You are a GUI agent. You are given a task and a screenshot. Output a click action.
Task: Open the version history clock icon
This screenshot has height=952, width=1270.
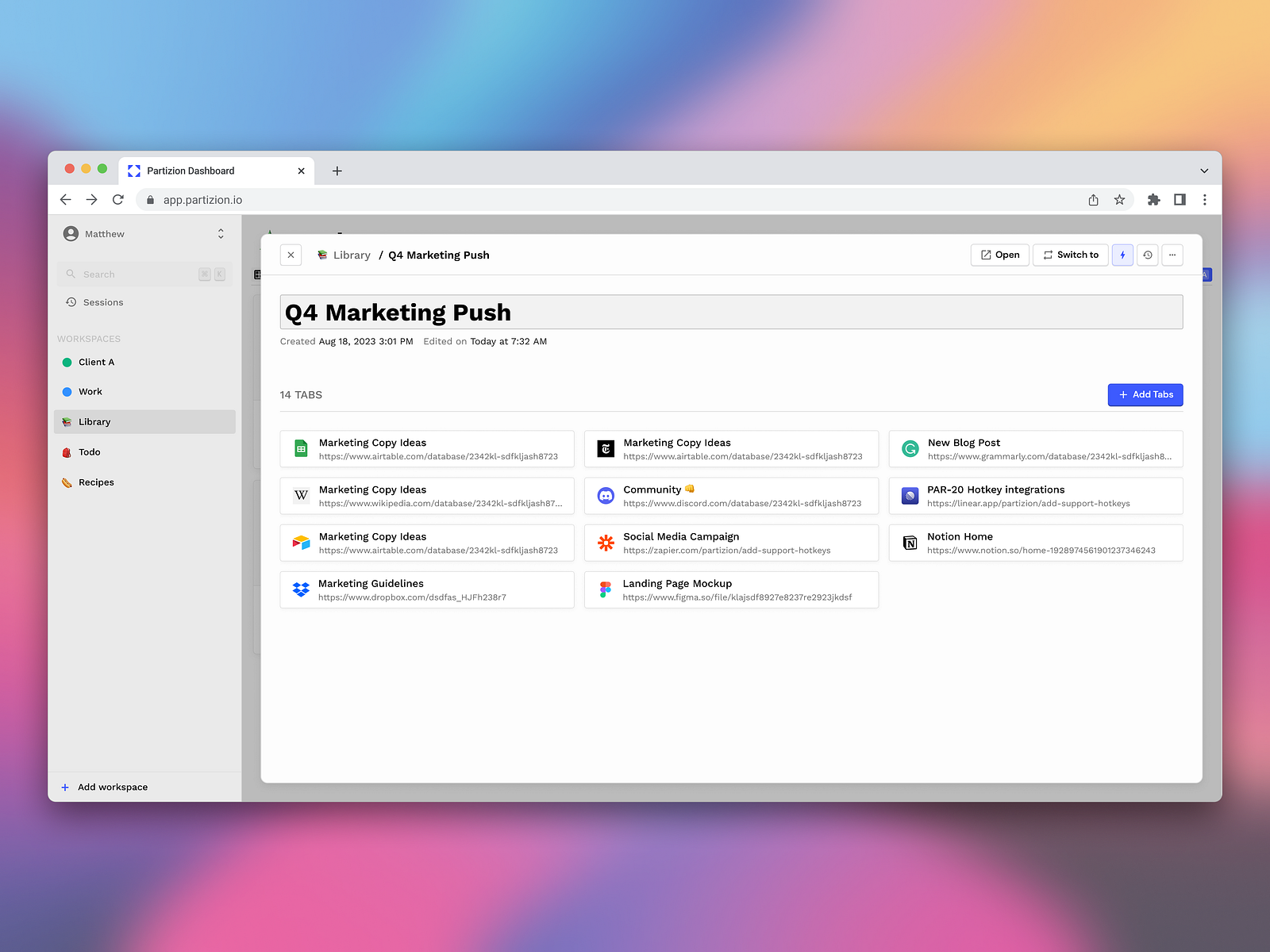click(1147, 255)
